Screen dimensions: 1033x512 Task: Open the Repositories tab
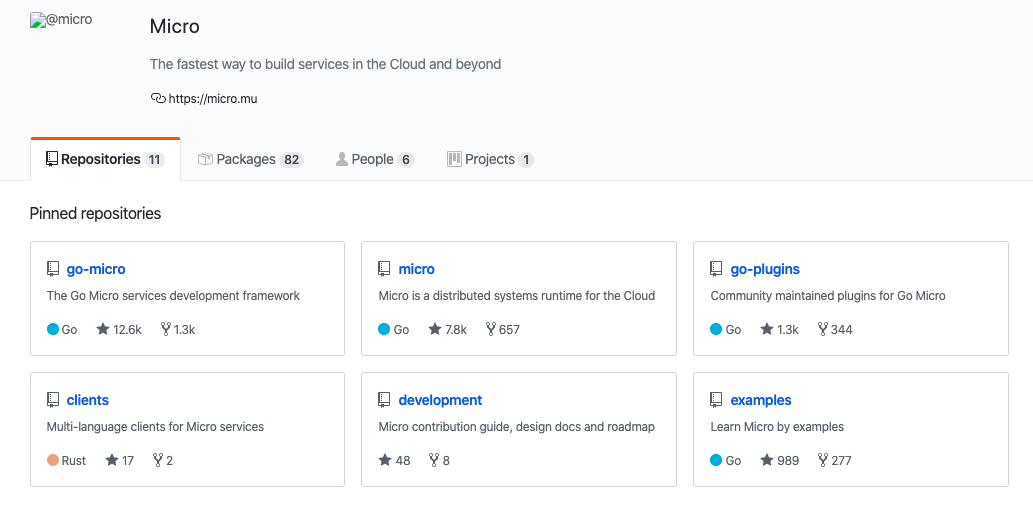point(105,159)
